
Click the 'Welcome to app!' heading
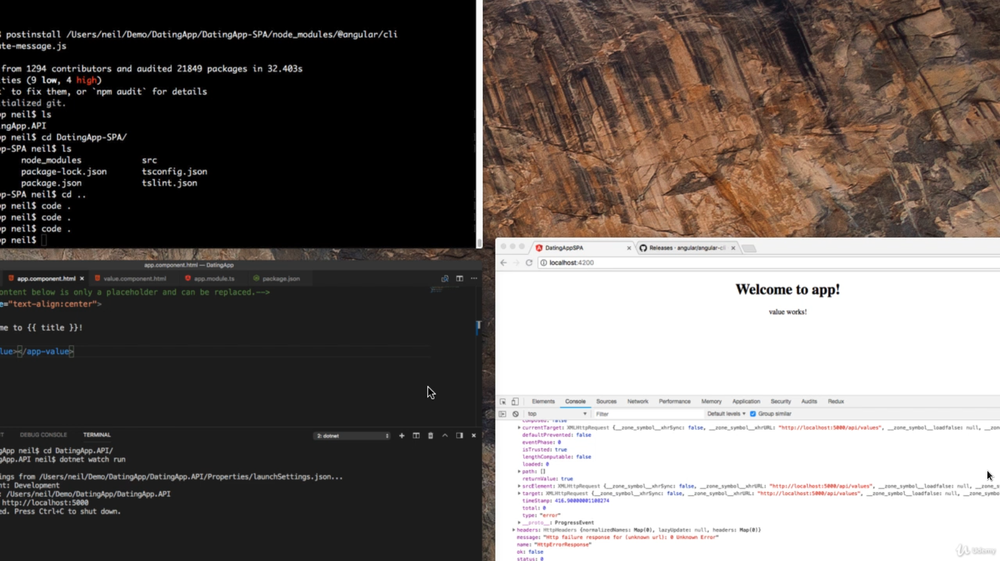pos(788,289)
